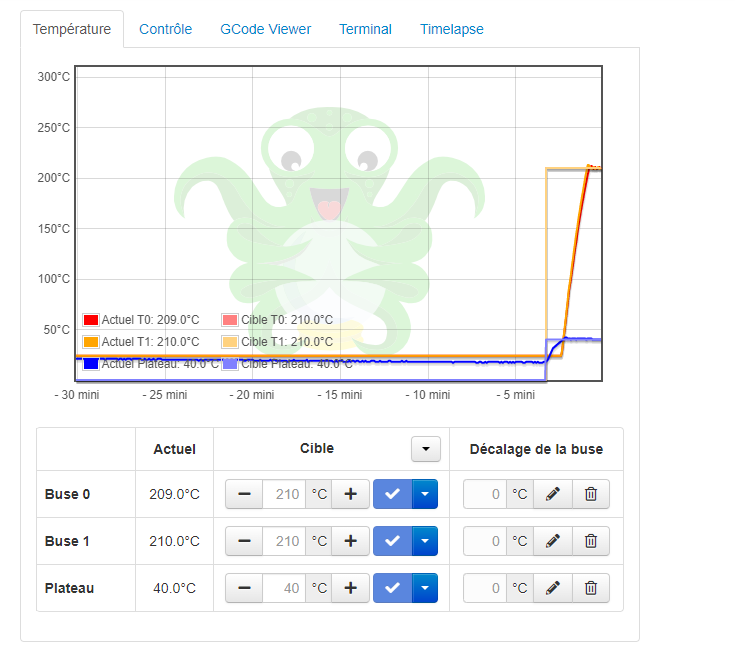Toggle Cible T0 pink legend swatch
The height and width of the screenshot is (665, 735).
point(230,320)
